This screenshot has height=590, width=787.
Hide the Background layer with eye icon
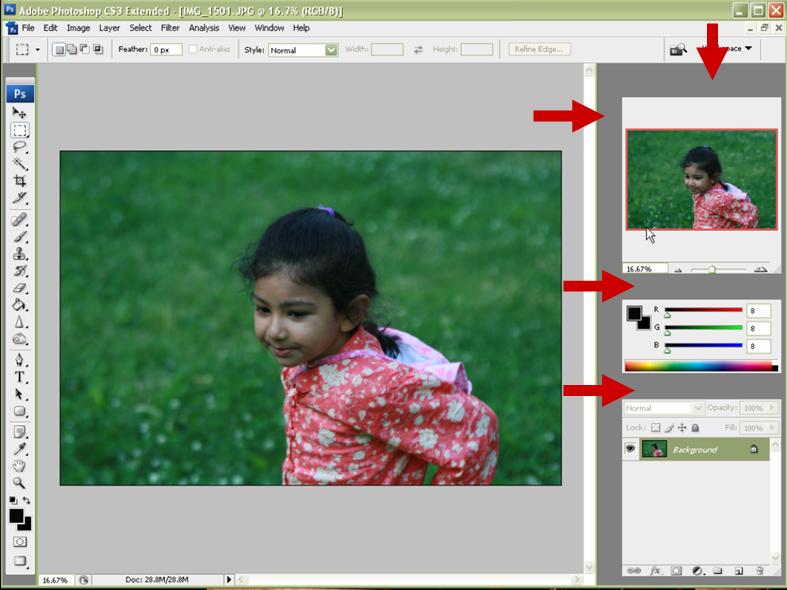(631, 450)
